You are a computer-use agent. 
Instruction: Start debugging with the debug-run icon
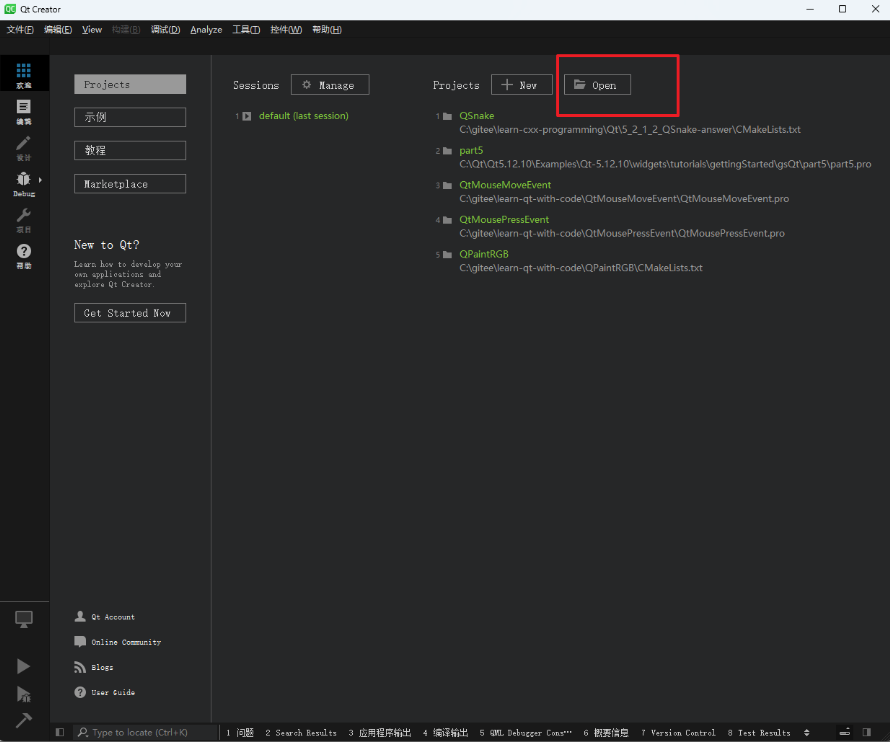pyautogui.click(x=23, y=693)
